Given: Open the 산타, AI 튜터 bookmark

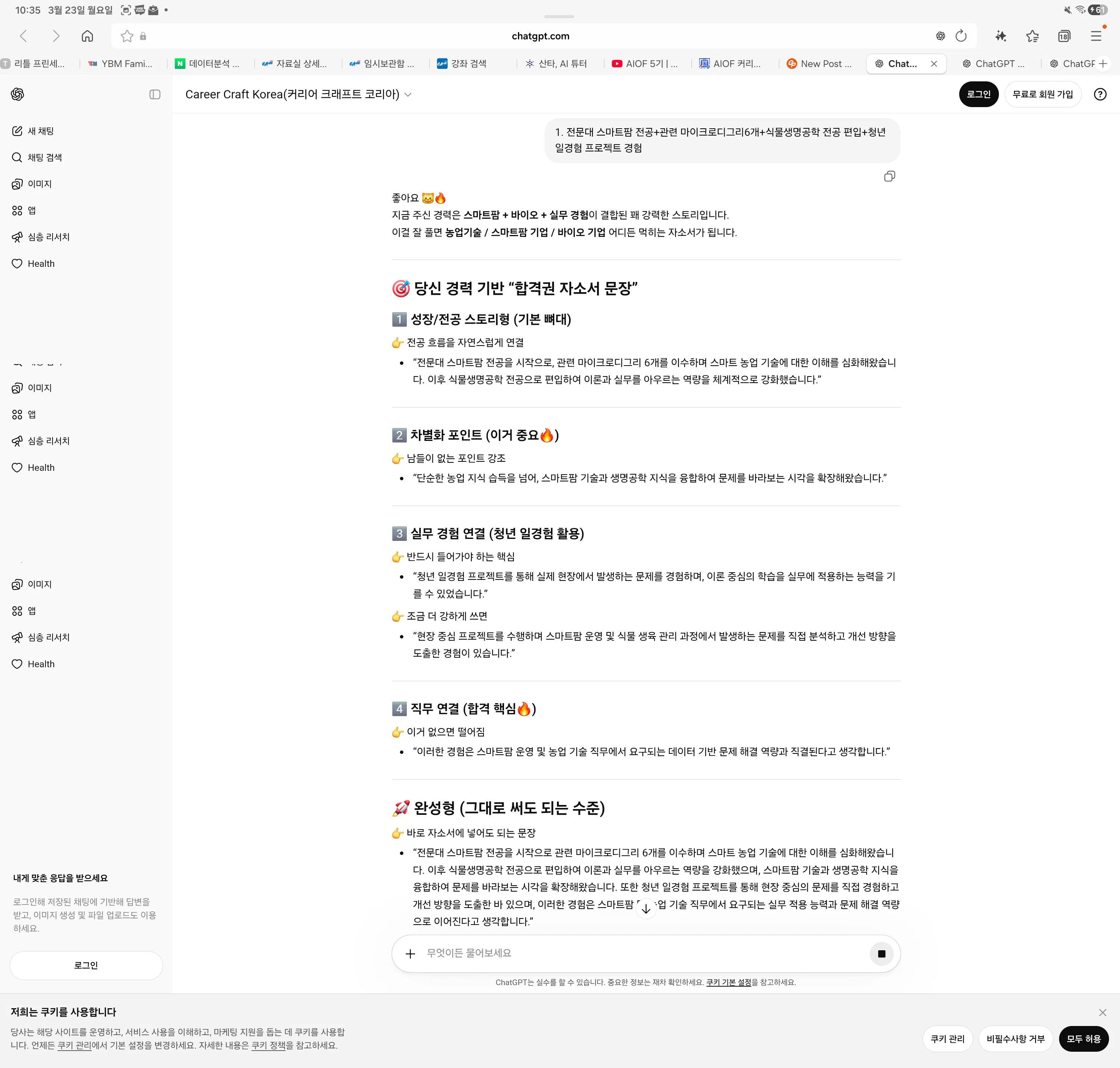Looking at the screenshot, I should tap(556, 63).
